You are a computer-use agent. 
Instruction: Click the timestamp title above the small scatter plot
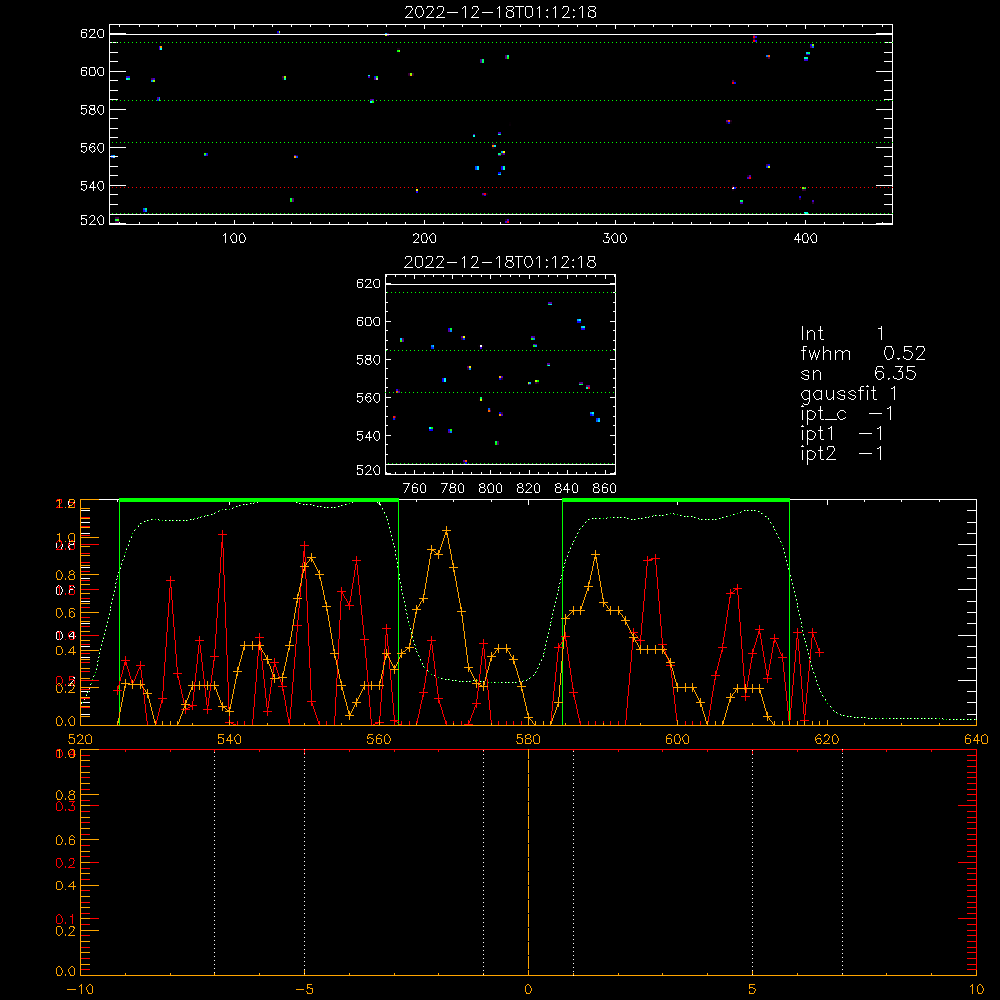pyautogui.click(x=500, y=262)
